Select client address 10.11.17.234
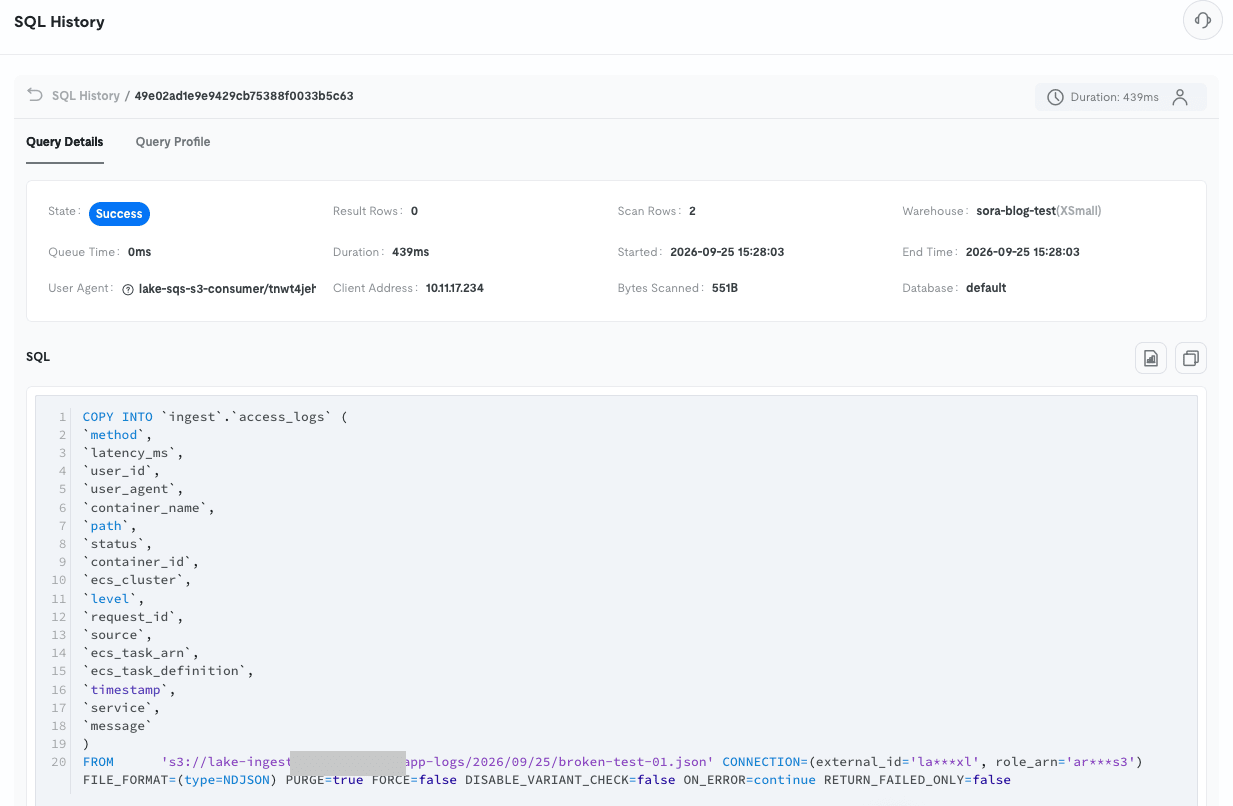The height and width of the screenshot is (806, 1233). tap(455, 288)
